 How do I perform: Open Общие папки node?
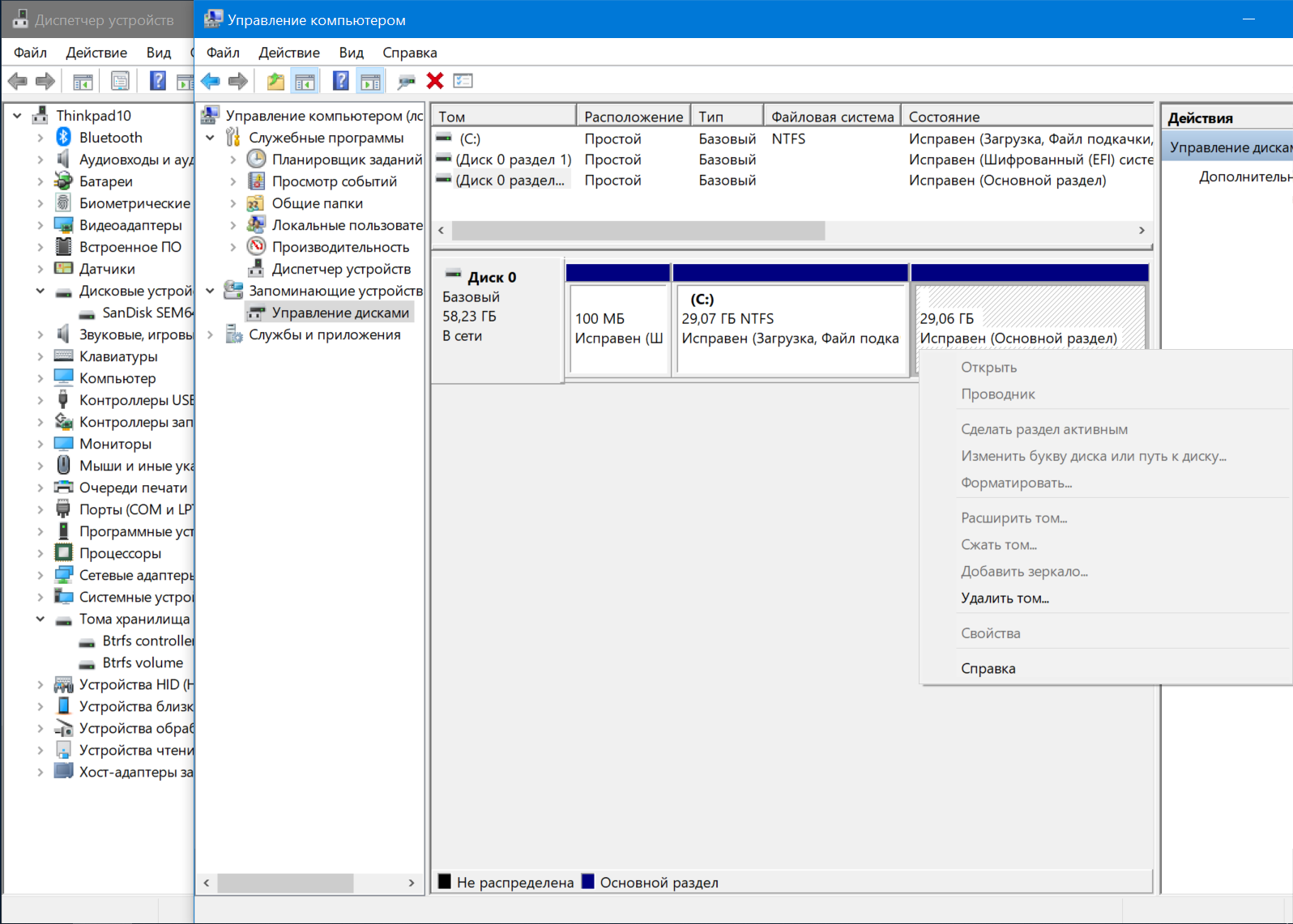point(317,203)
